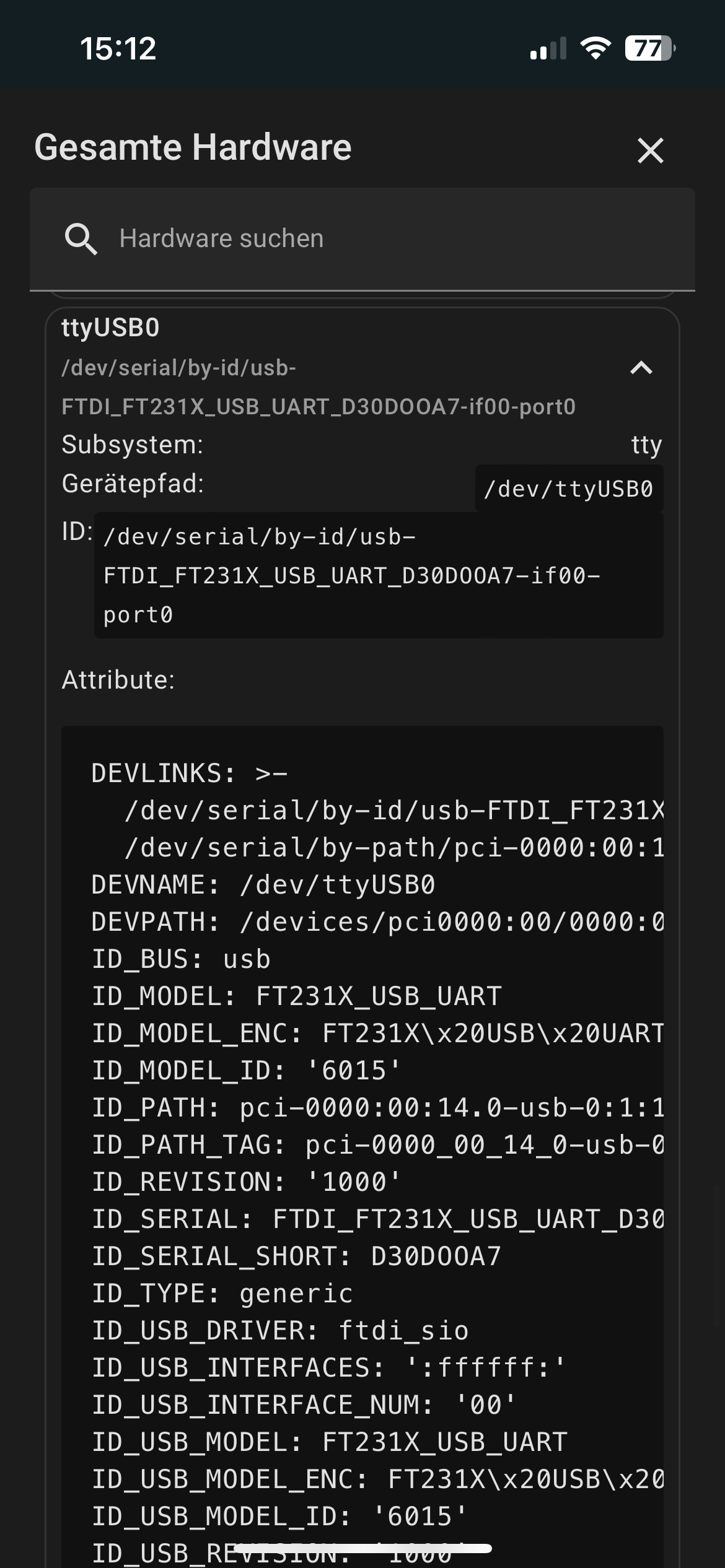Viewport: 725px width, 1568px height.
Task: Tap the battery indicator showing 77
Action: pyautogui.click(x=650, y=48)
